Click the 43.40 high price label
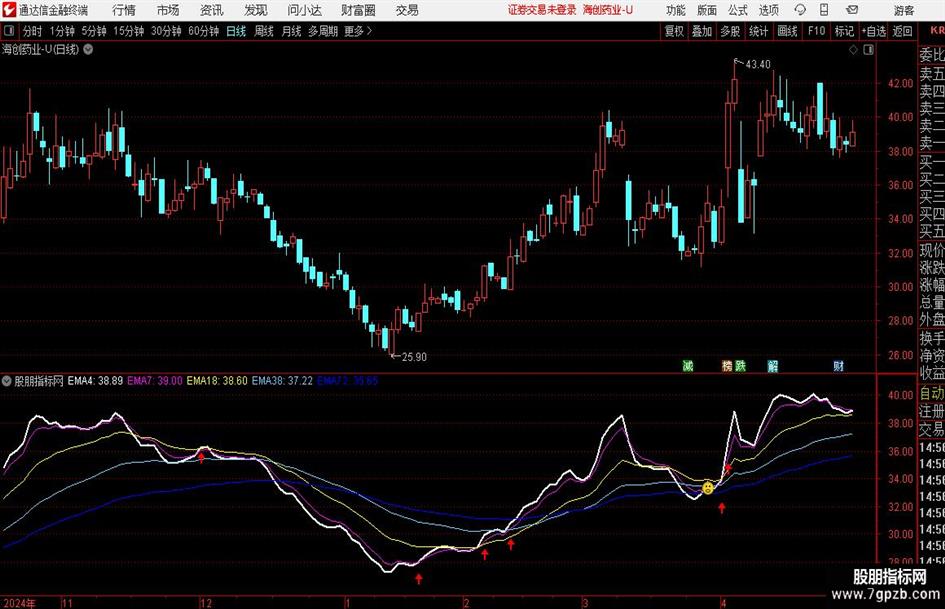This screenshot has height=609, width=945. (x=758, y=65)
